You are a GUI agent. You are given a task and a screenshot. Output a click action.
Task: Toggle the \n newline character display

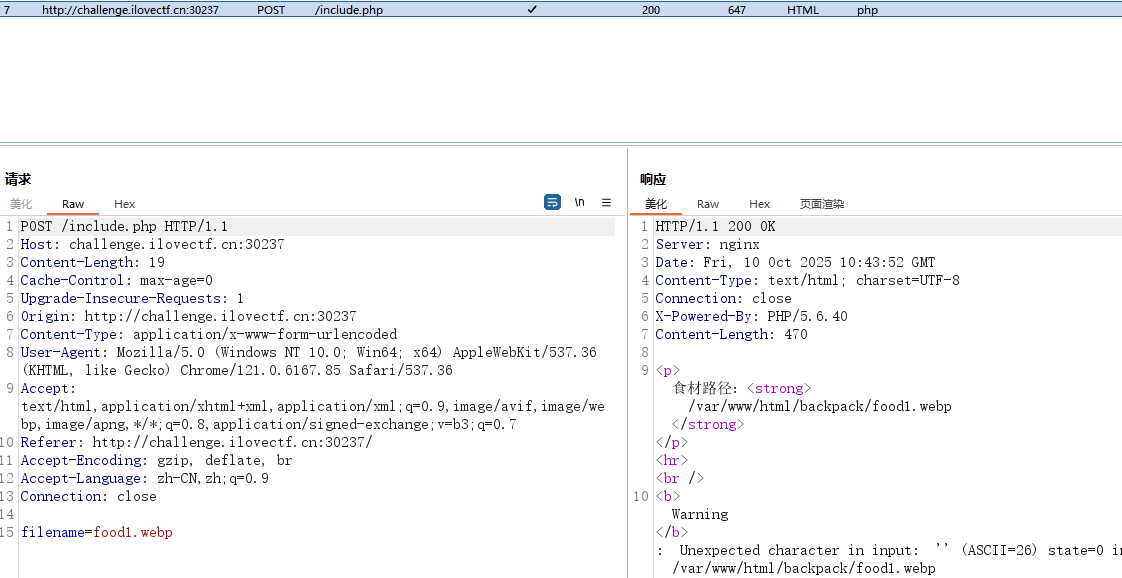[x=579, y=202]
